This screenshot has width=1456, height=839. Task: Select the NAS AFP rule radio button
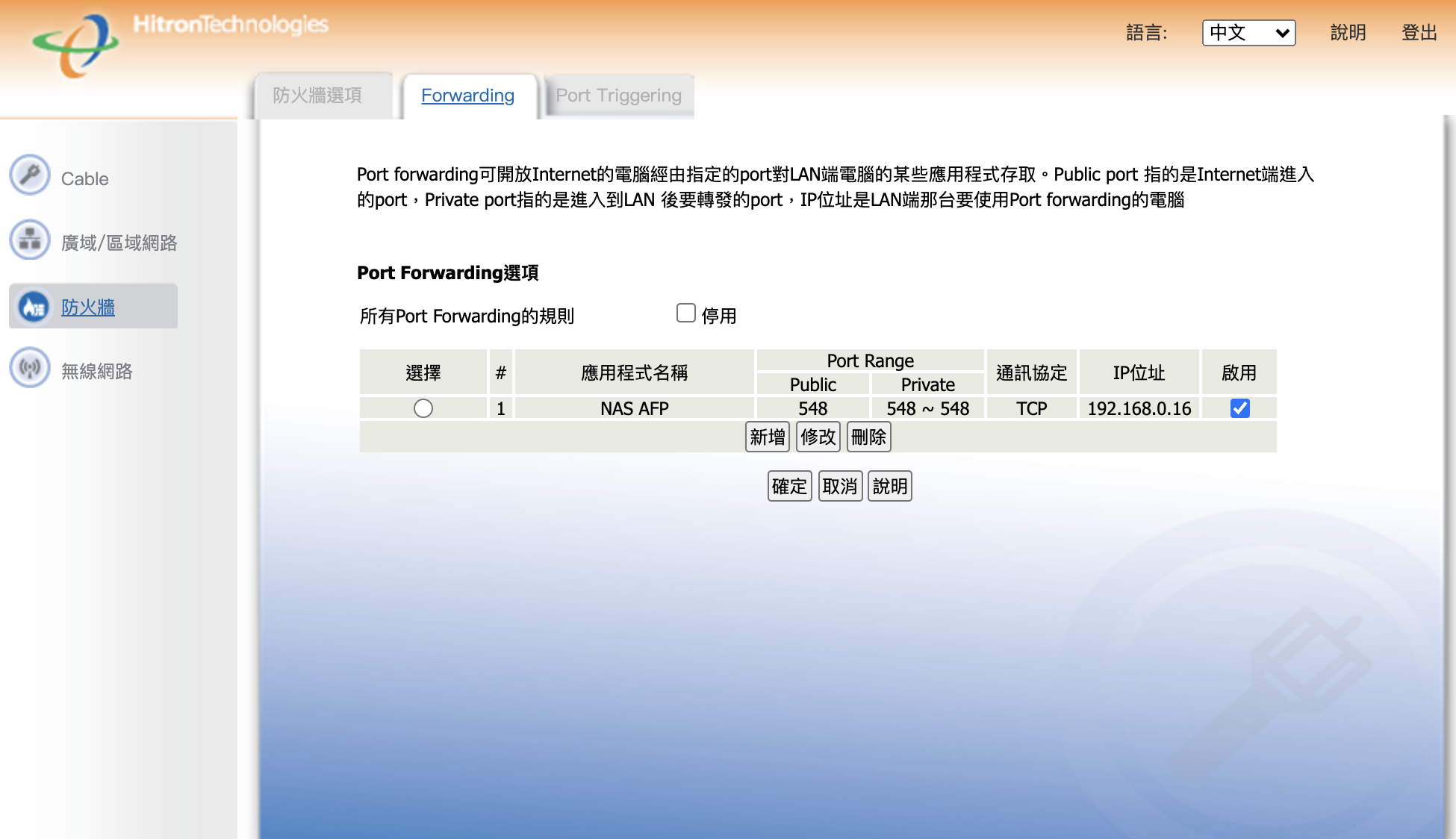click(x=423, y=408)
